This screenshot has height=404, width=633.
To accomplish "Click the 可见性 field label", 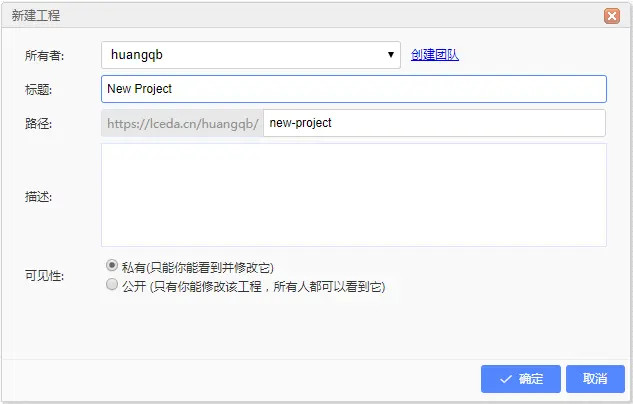I will coord(44,276).
